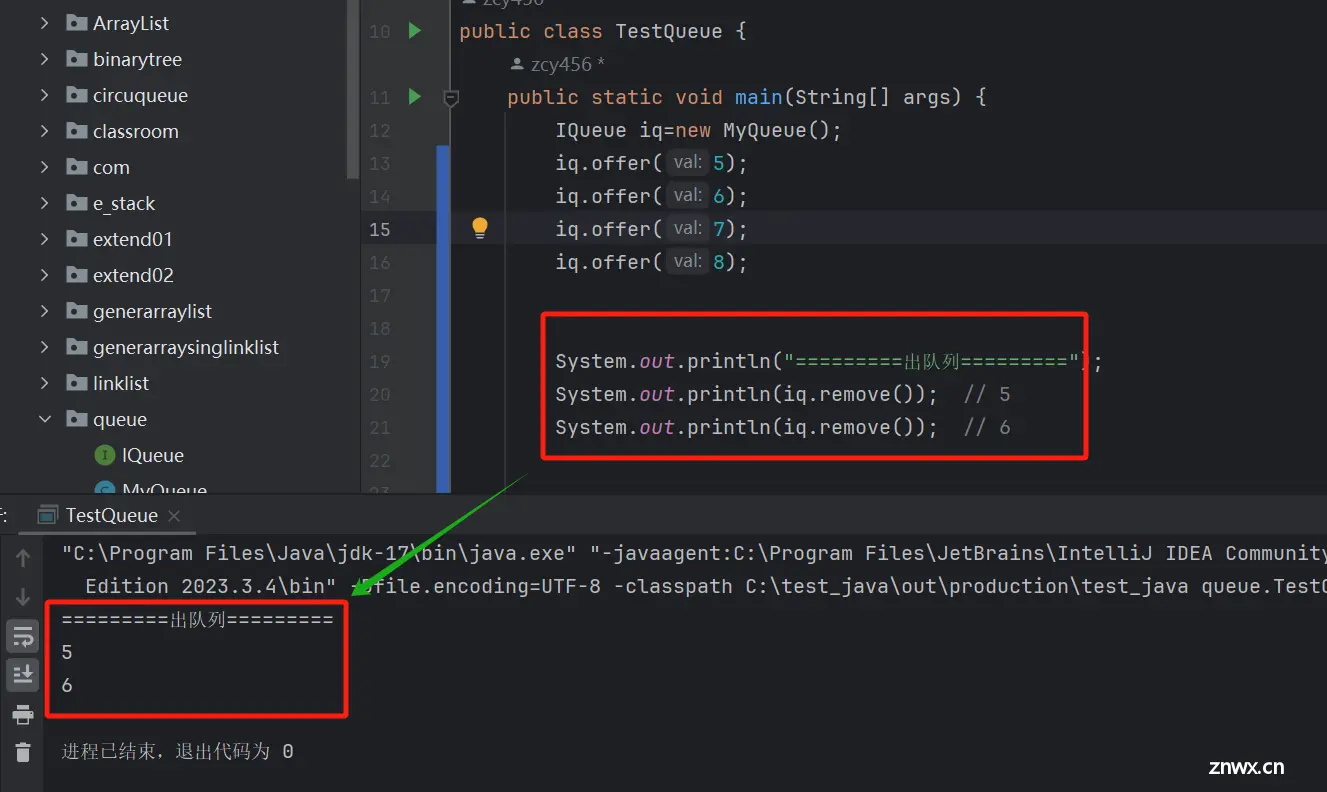
Task: Click the yellow lightbulb quick-fix icon
Action: click(480, 228)
